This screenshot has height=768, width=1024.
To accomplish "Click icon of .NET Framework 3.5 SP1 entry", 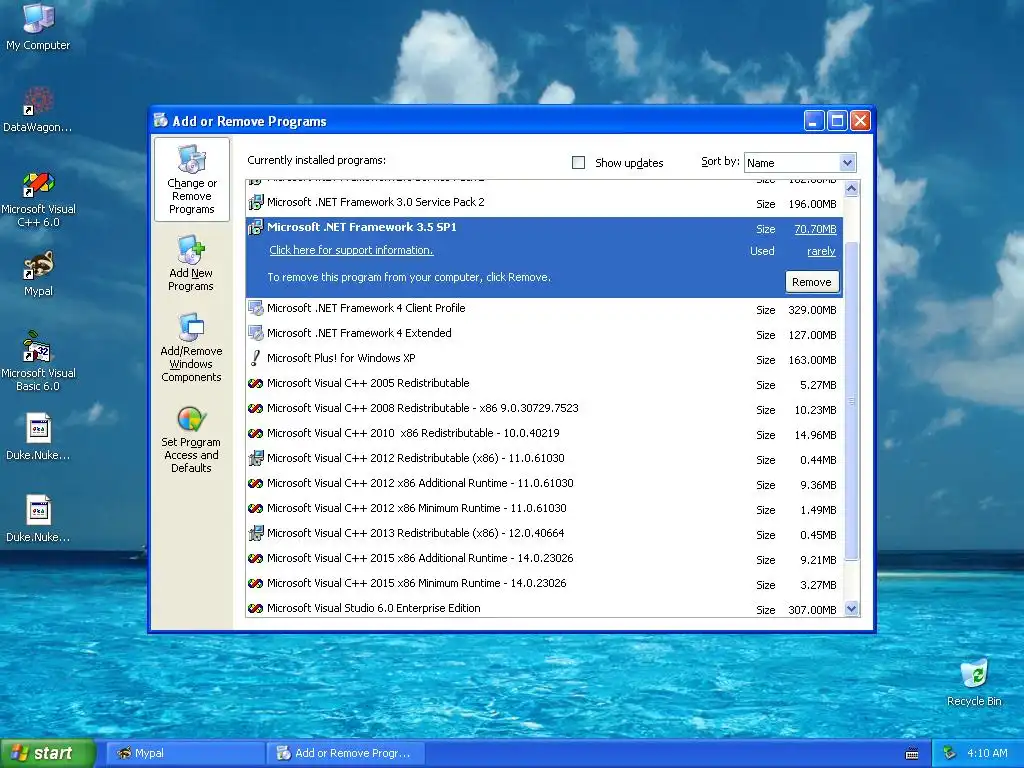I will click(x=255, y=227).
